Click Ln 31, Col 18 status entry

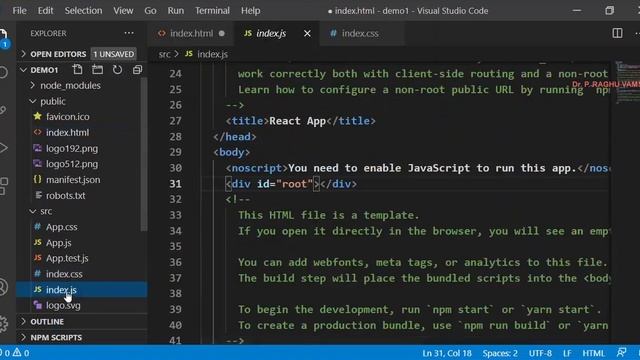point(447,353)
